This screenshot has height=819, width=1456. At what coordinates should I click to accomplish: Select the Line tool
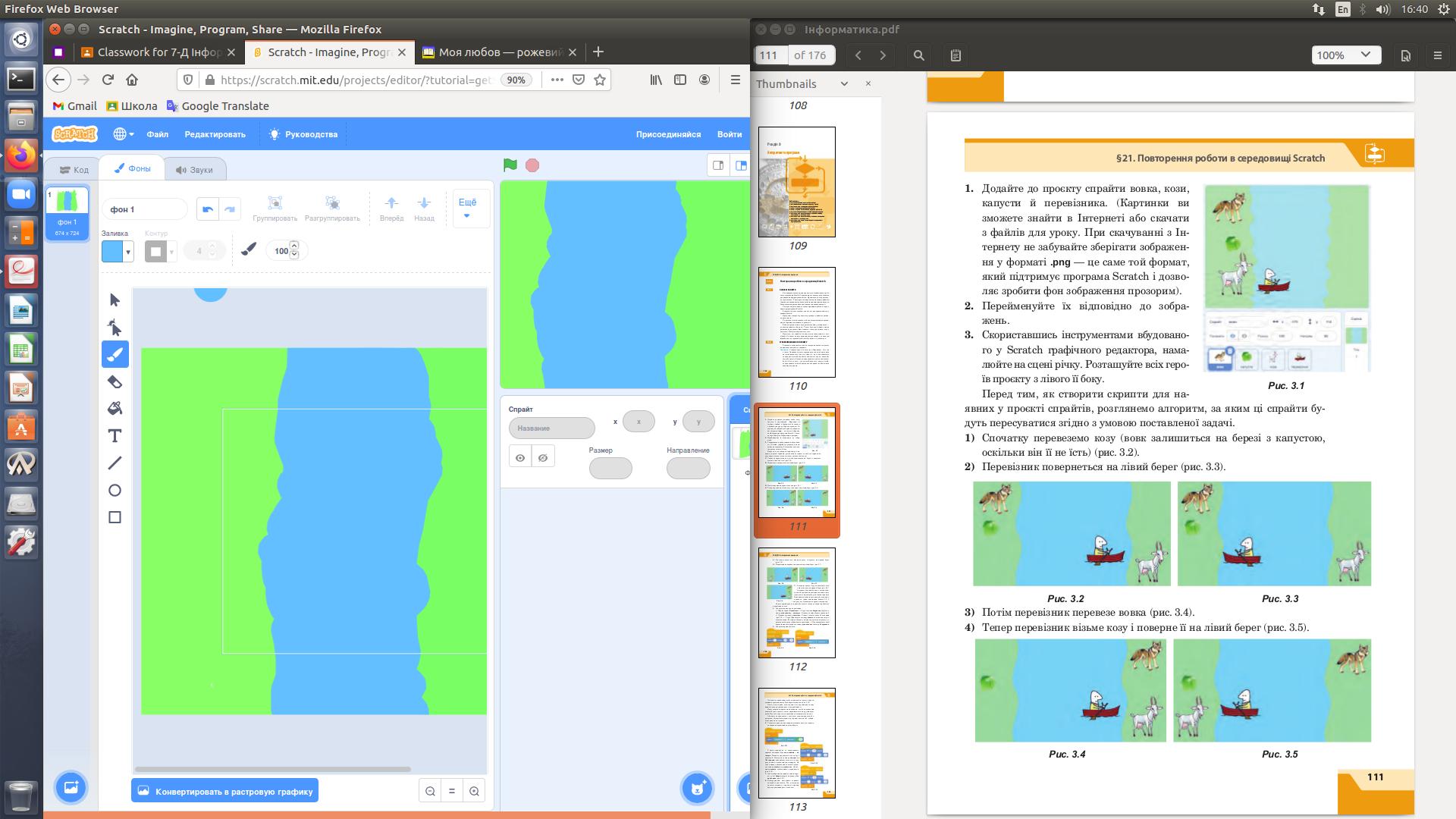(x=115, y=463)
